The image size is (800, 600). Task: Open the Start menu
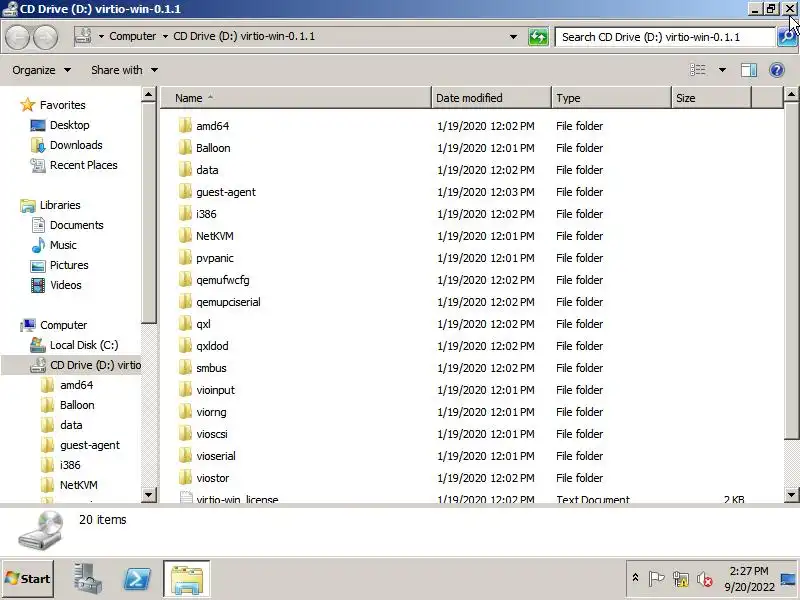tap(28, 579)
